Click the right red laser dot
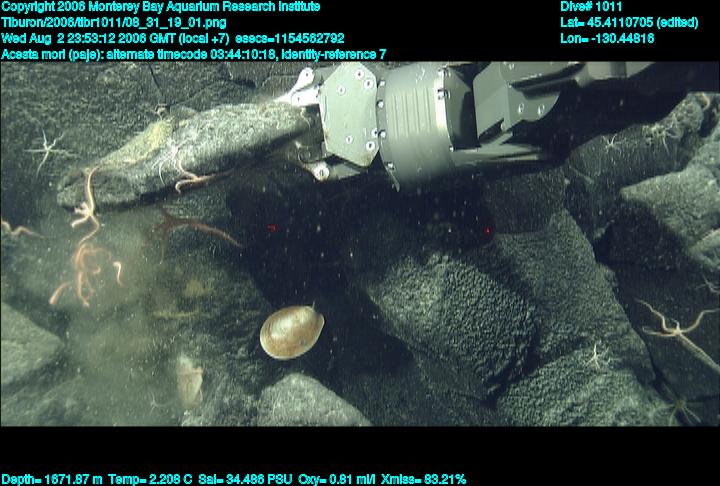Image resolution: width=720 pixels, height=486 pixels. click(488, 230)
